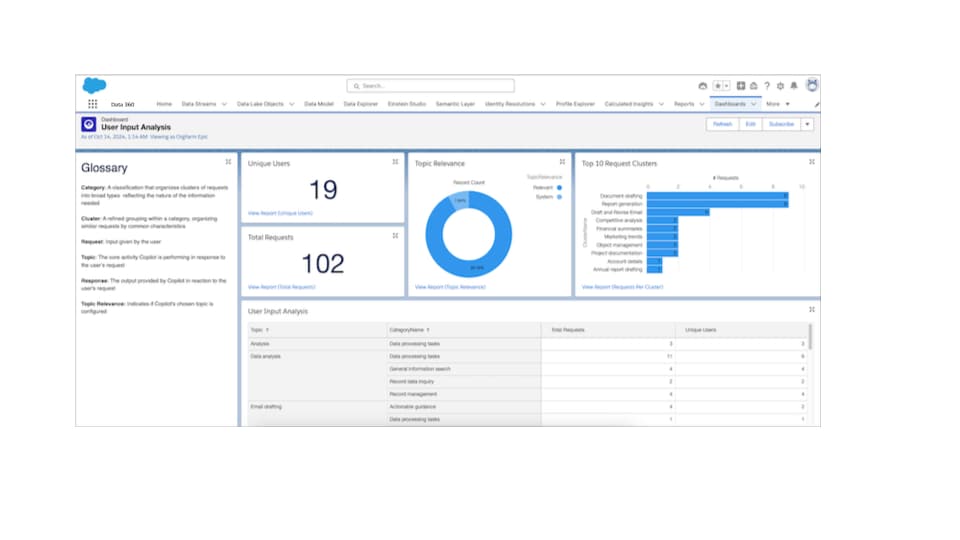Open the App Launcher grid icon
Viewport: 960px width, 540px height.
[x=92, y=104]
